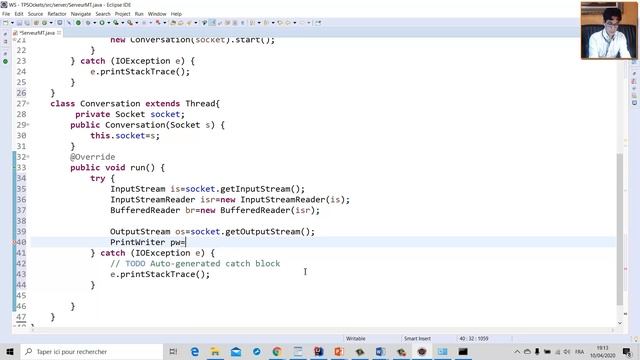Show hidden system tray icons chevron
The height and width of the screenshot is (360, 640).
(x=517, y=351)
